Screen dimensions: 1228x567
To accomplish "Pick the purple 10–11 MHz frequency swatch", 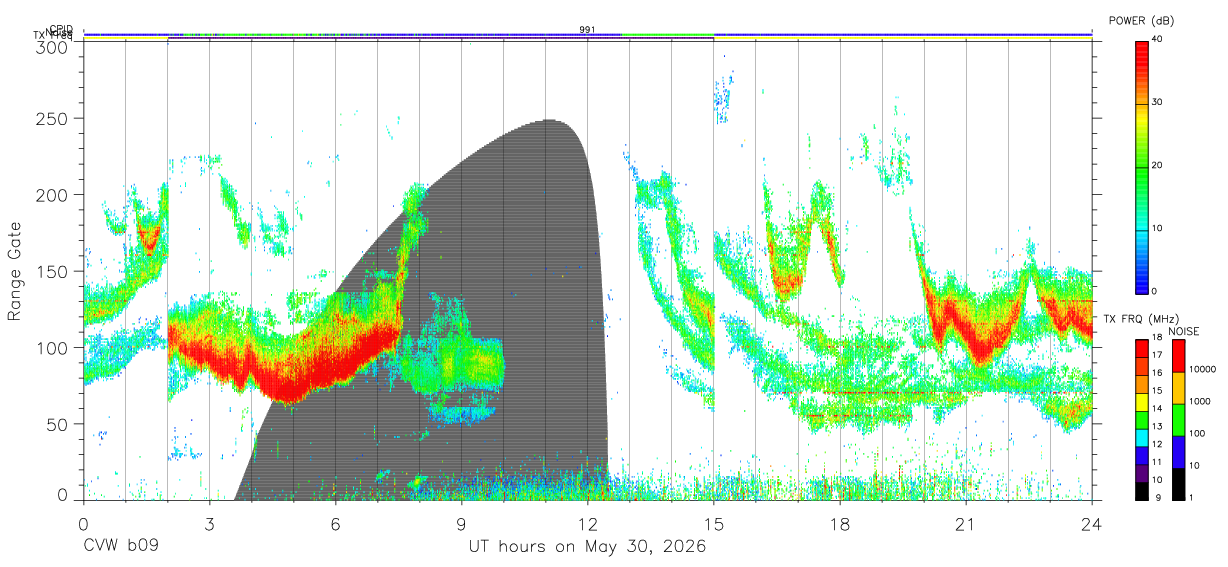I will (1142, 472).
